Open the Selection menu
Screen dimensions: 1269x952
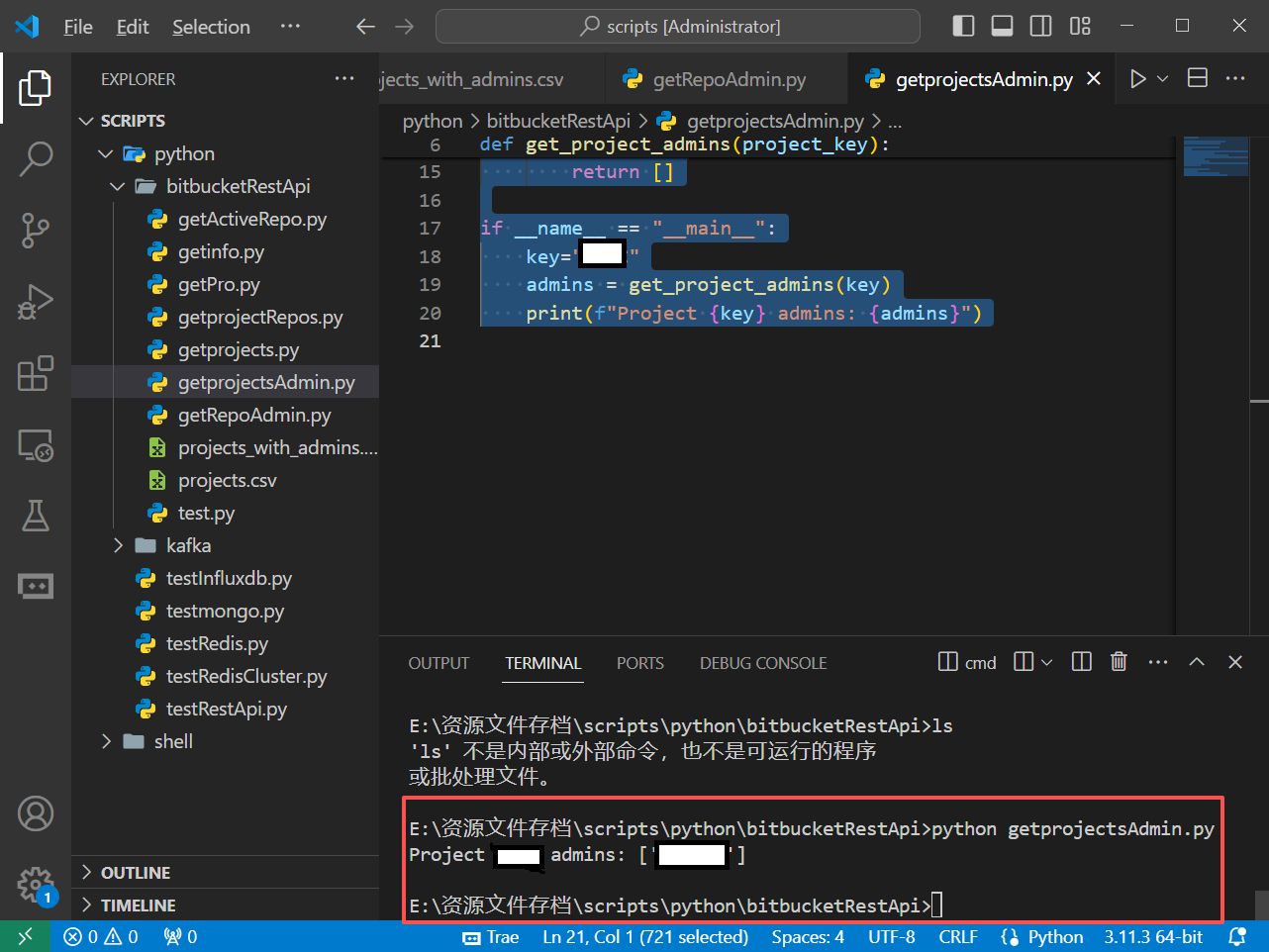click(x=211, y=27)
